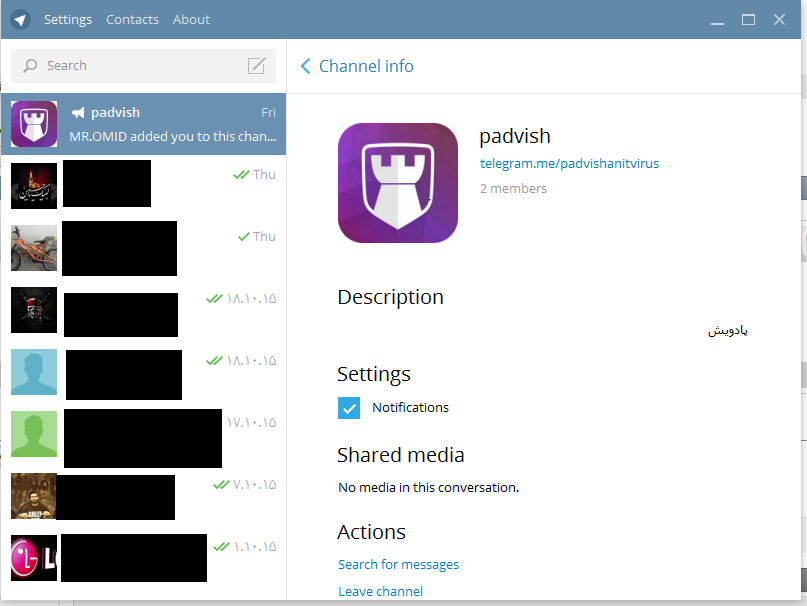Image resolution: width=807 pixels, height=606 pixels.
Task: Go back using the Channel info arrow
Action: (x=306, y=66)
